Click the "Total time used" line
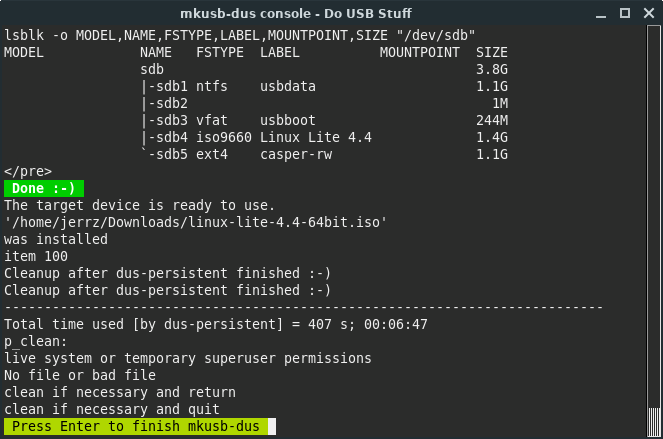Screen dimensions: 663x439 pyautogui.click(x=216, y=324)
